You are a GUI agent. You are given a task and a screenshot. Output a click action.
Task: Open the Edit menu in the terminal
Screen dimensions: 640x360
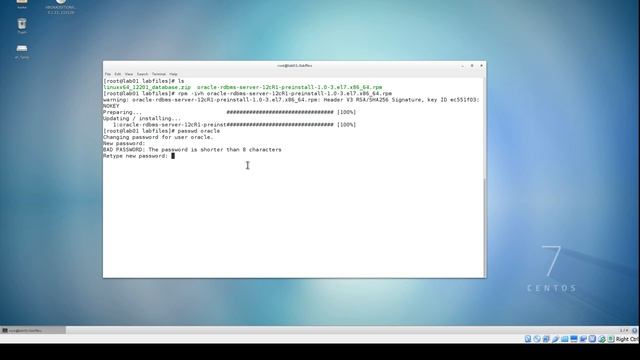click(x=118, y=74)
